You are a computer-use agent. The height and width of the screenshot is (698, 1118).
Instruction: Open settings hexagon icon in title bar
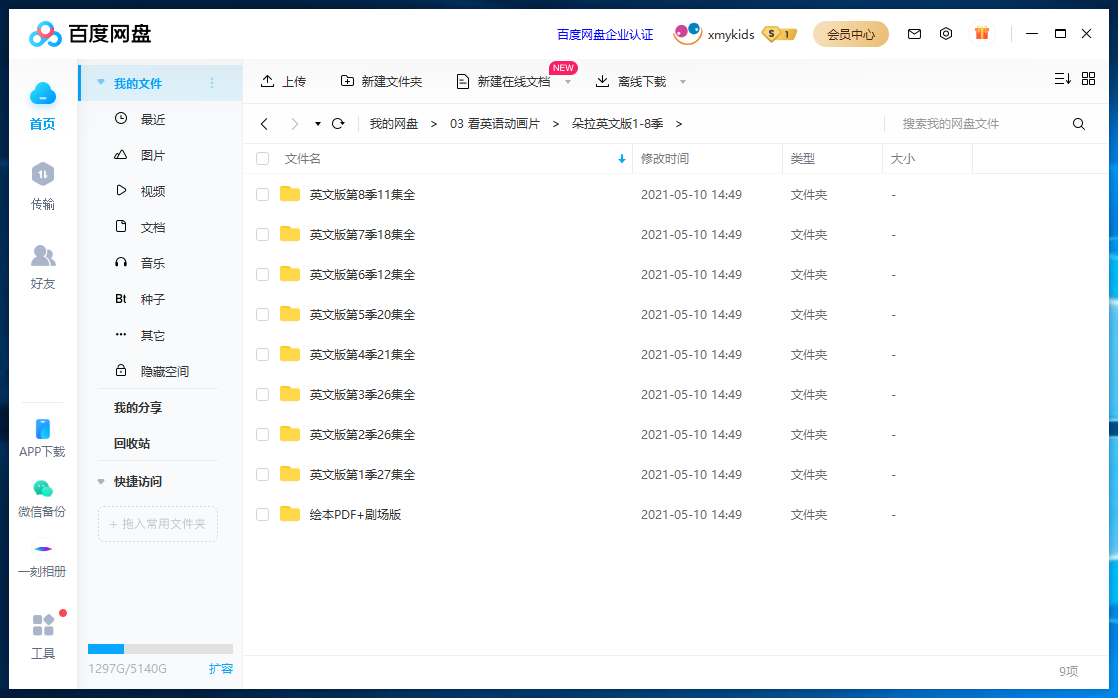tap(945, 34)
